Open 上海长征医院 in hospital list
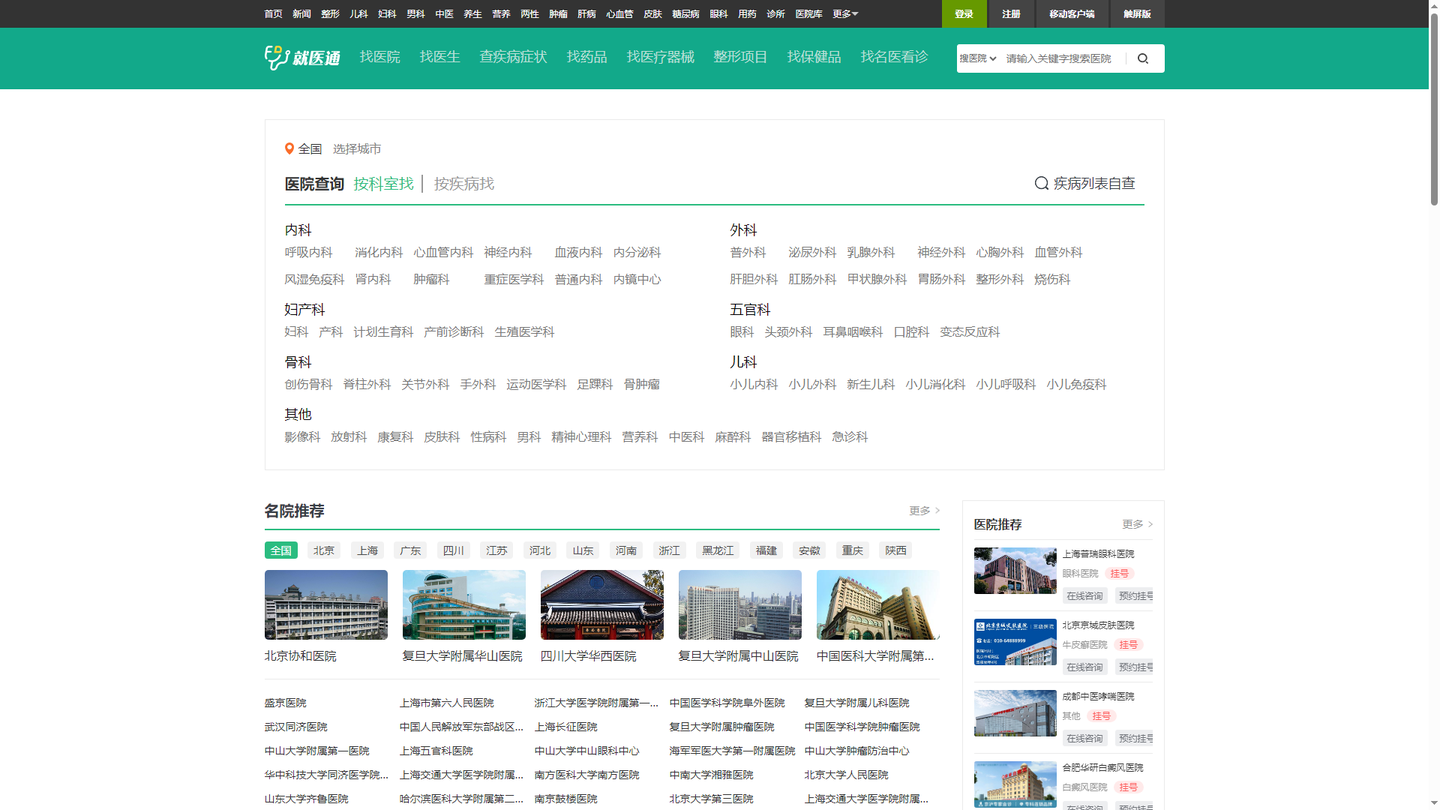The width and height of the screenshot is (1440, 810). pyautogui.click(x=566, y=727)
